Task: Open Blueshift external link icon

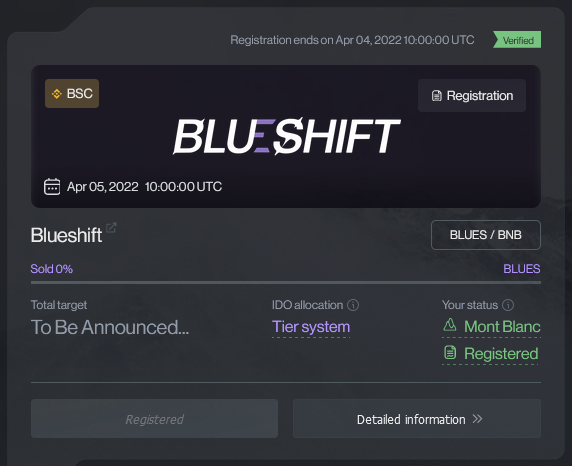Action: pyautogui.click(x=111, y=227)
